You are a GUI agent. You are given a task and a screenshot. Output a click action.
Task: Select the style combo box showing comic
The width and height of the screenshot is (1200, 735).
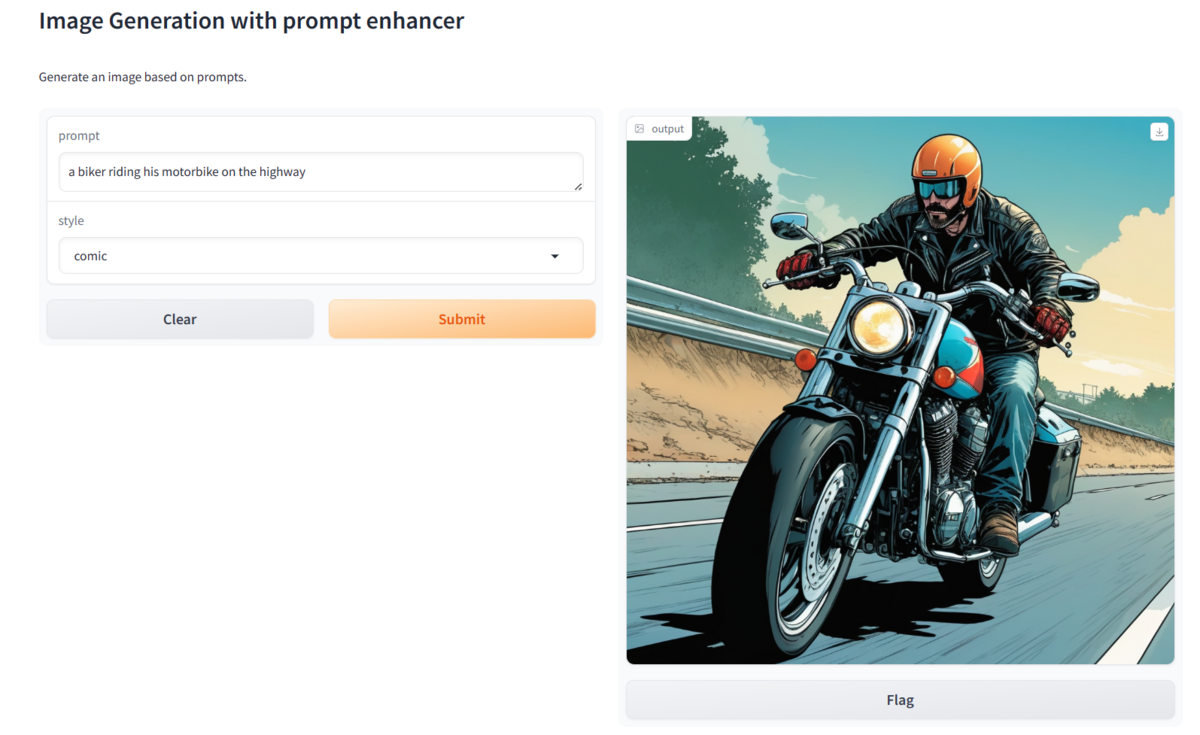[x=321, y=256]
